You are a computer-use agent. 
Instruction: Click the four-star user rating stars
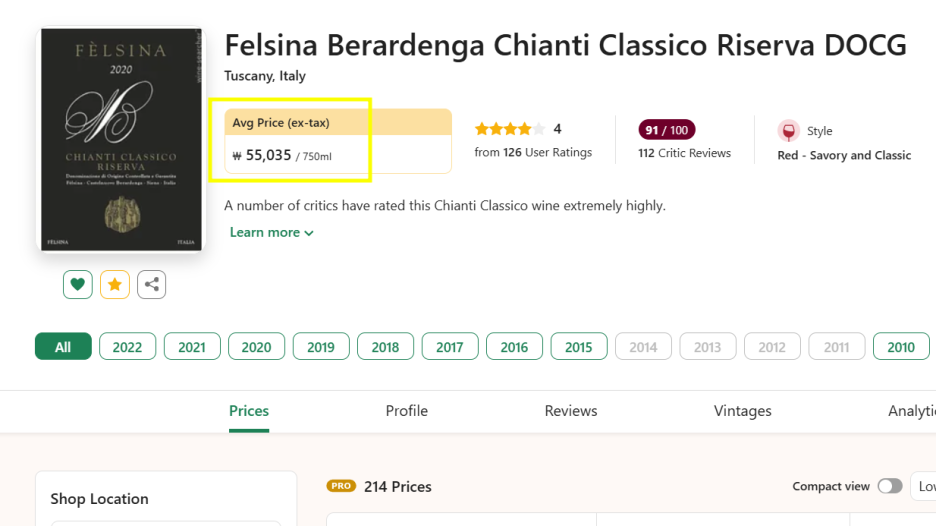click(x=510, y=129)
